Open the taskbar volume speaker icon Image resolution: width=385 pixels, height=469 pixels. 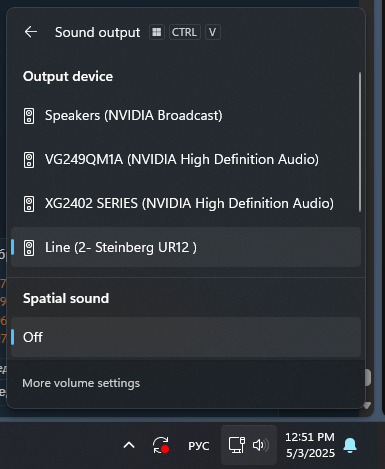[260, 445]
